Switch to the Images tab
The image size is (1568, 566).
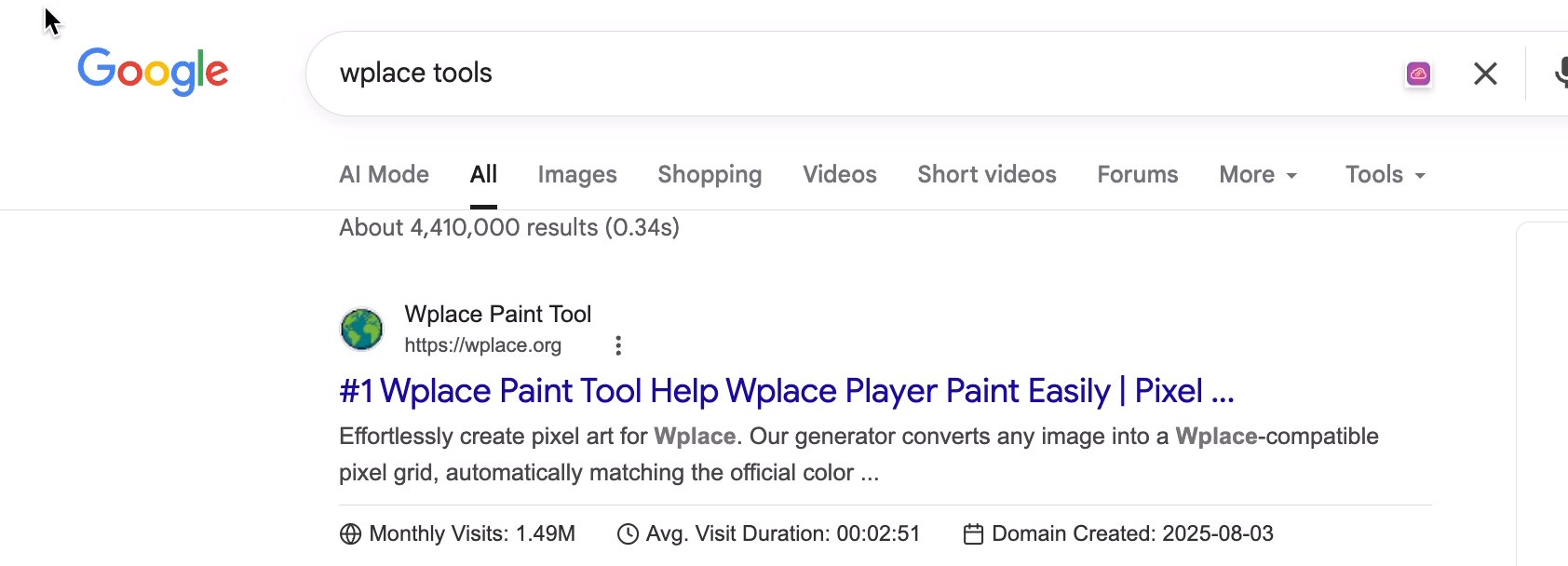tap(577, 175)
